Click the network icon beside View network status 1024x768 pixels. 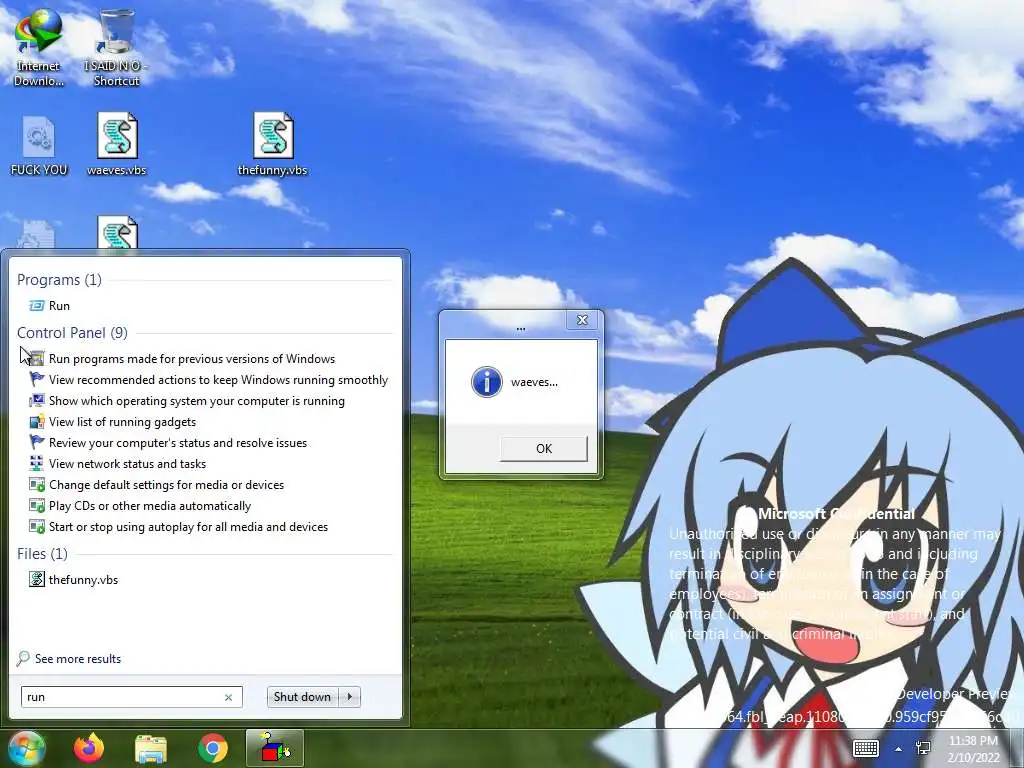(37, 464)
